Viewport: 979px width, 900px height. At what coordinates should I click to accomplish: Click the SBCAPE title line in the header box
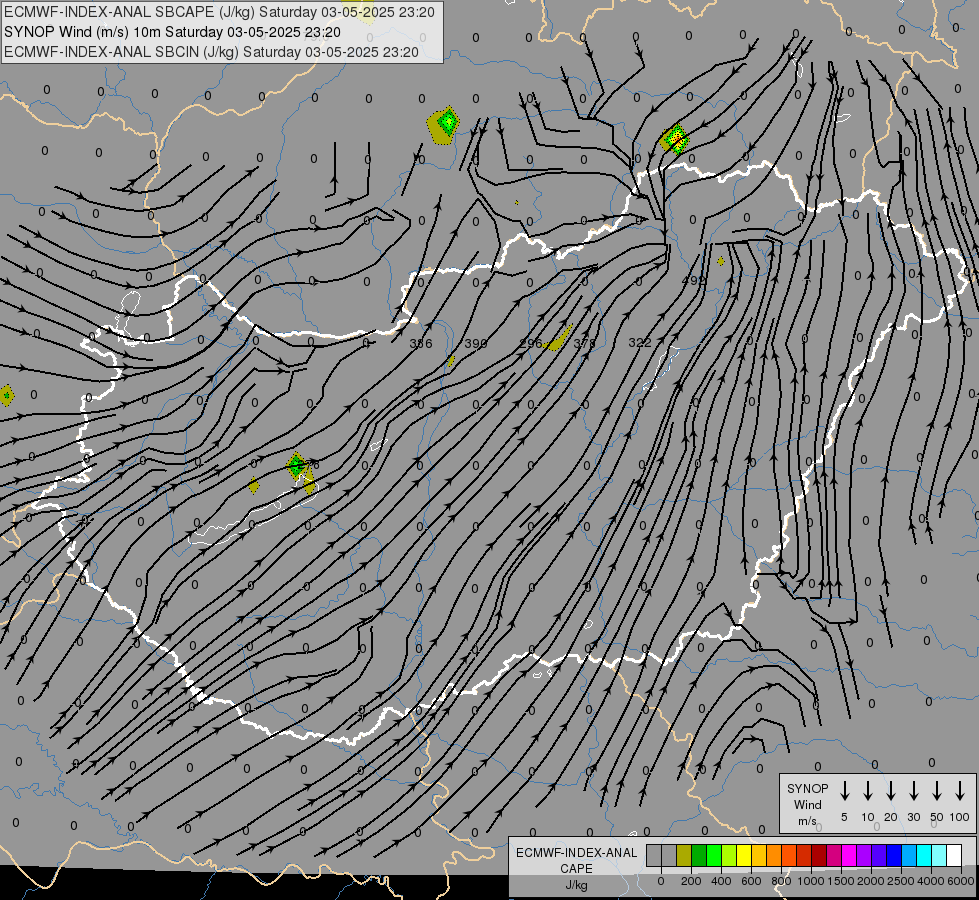click(219, 12)
